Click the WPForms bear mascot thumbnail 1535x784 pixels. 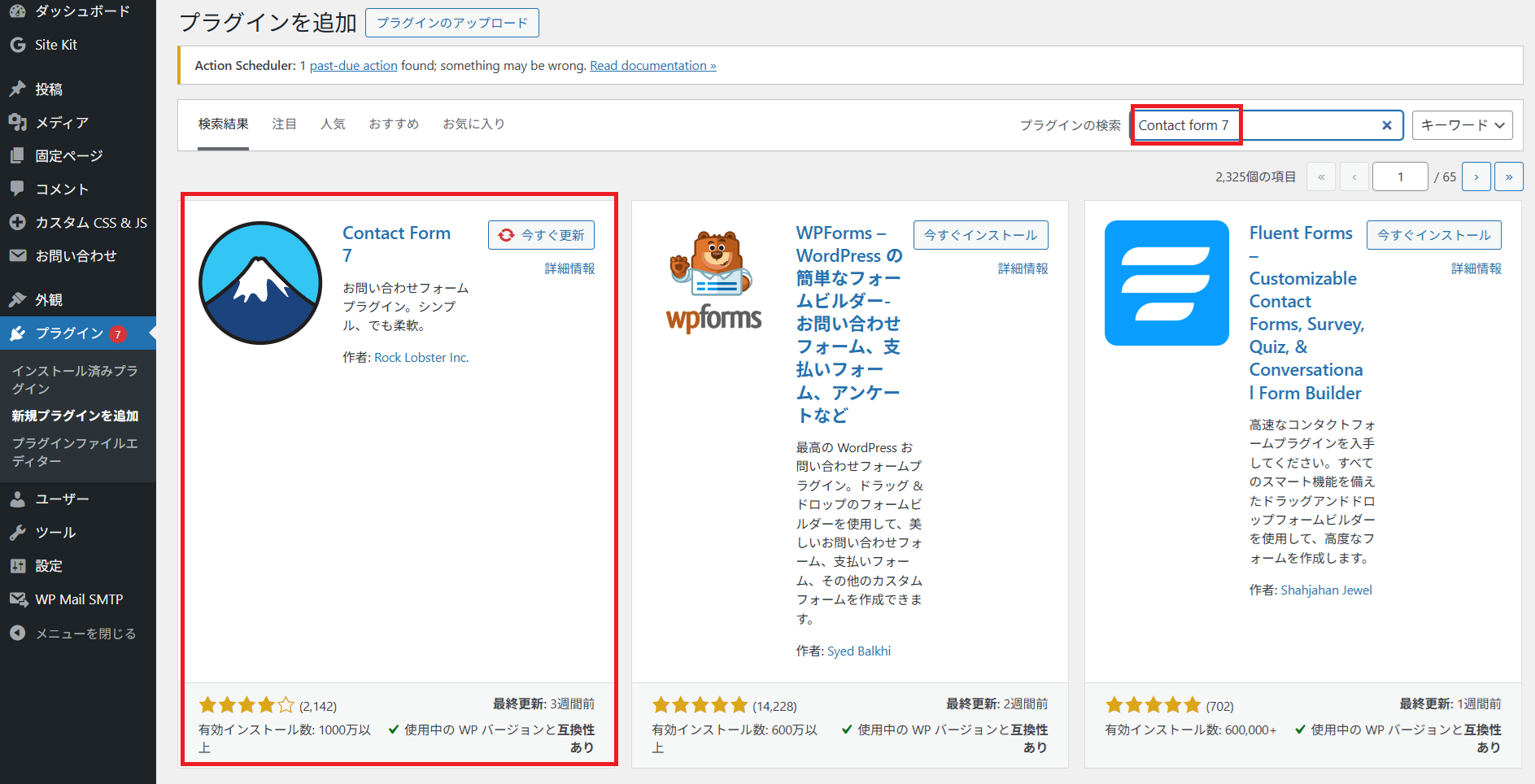tap(714, 281)
